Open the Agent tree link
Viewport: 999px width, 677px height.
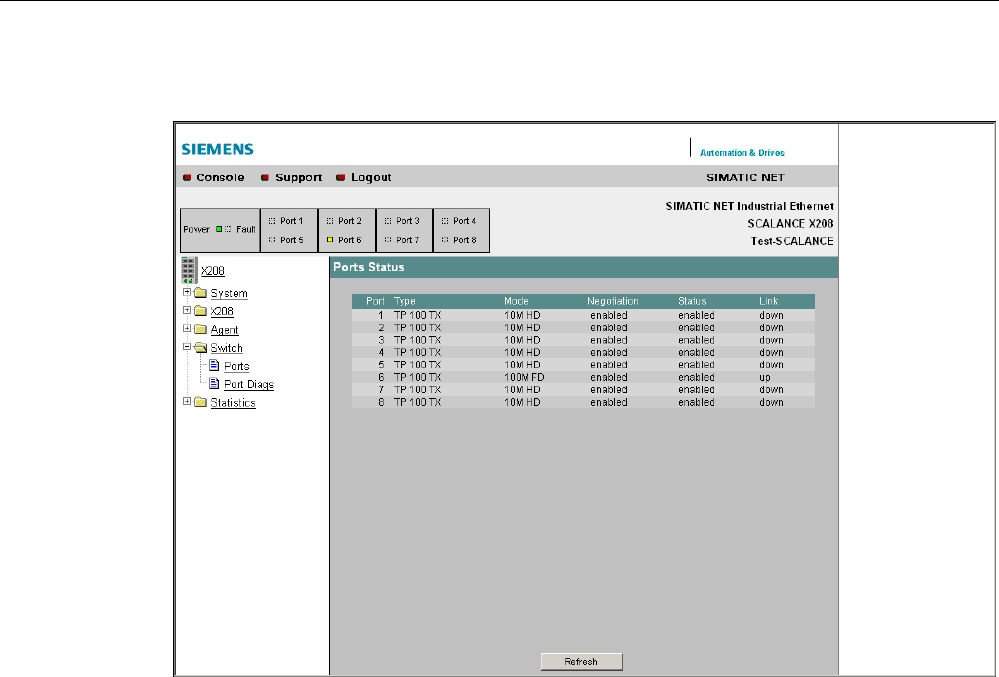(224, 330)
